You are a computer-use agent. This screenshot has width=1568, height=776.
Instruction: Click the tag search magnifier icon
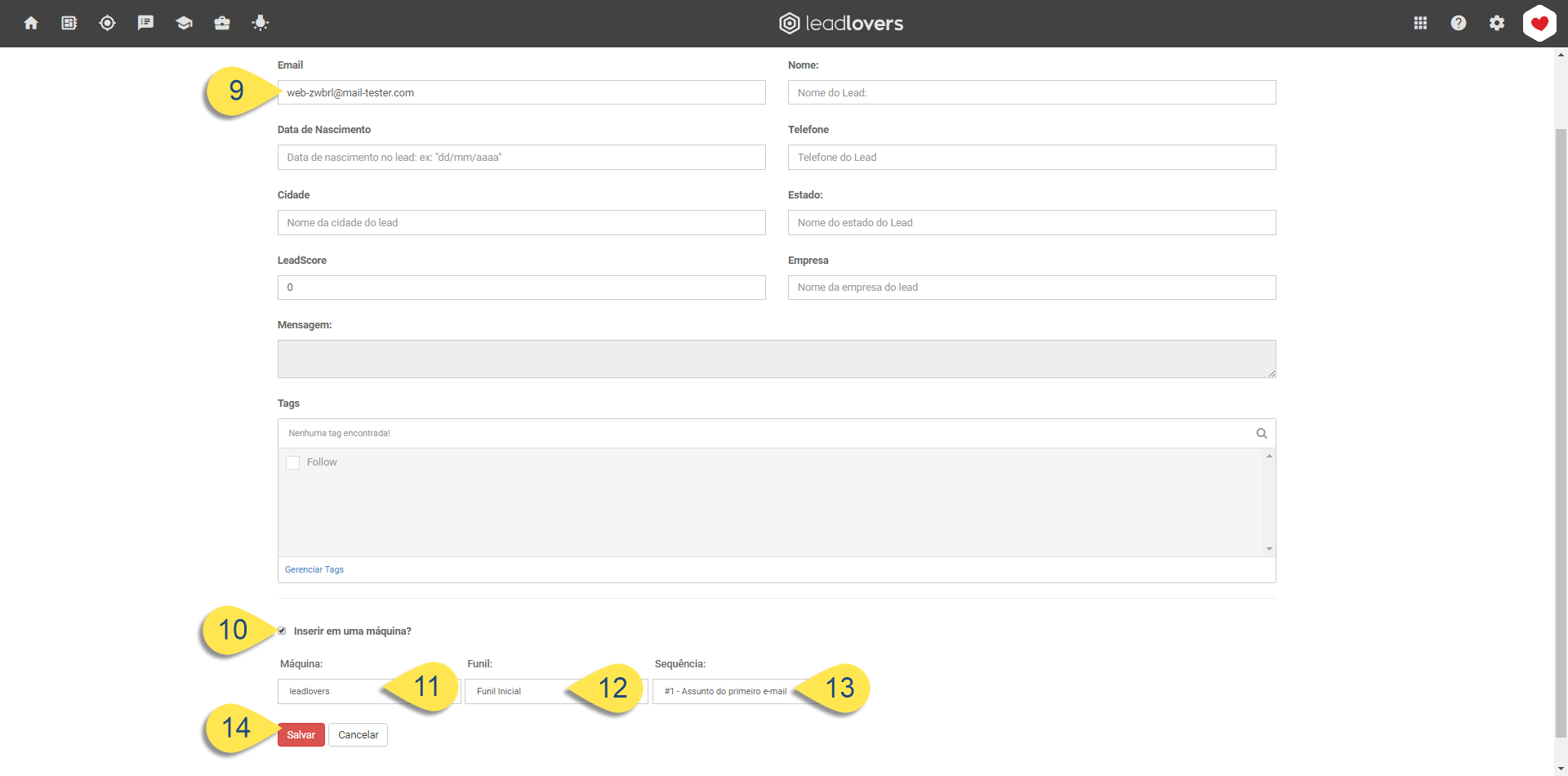click(1262, 434)
